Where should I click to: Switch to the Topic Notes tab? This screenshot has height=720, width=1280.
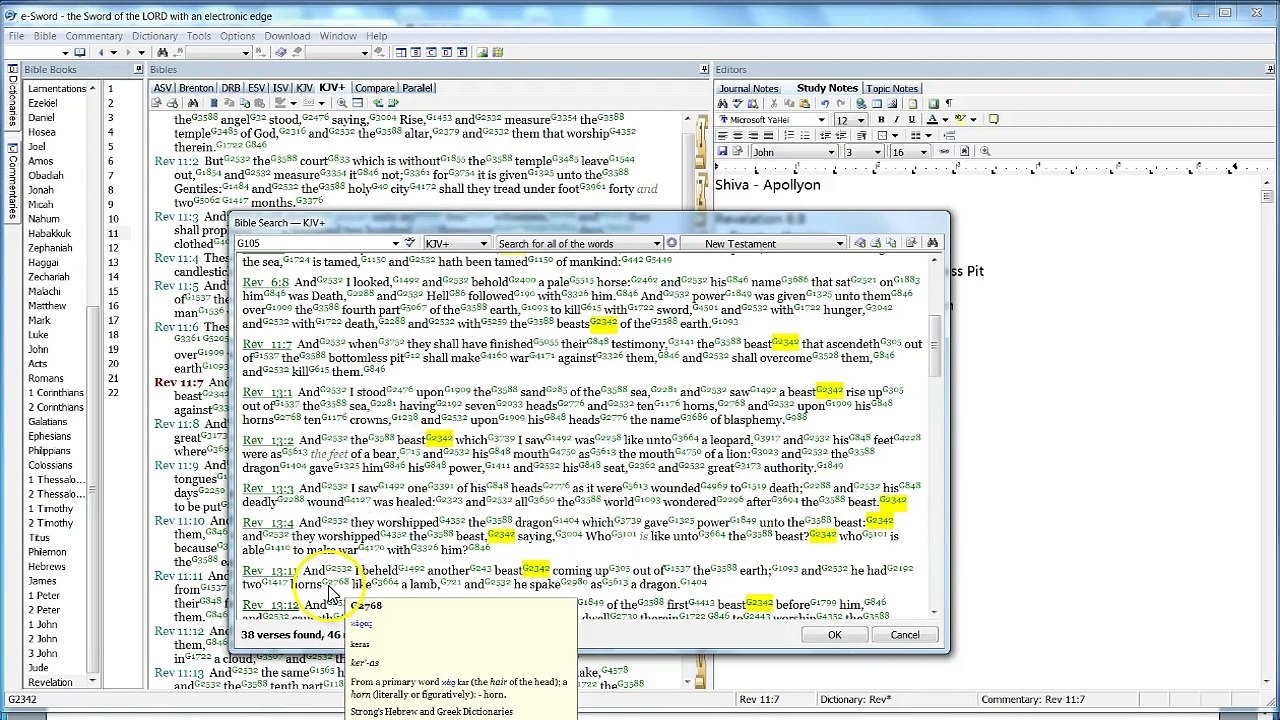[x=892, y=89]
